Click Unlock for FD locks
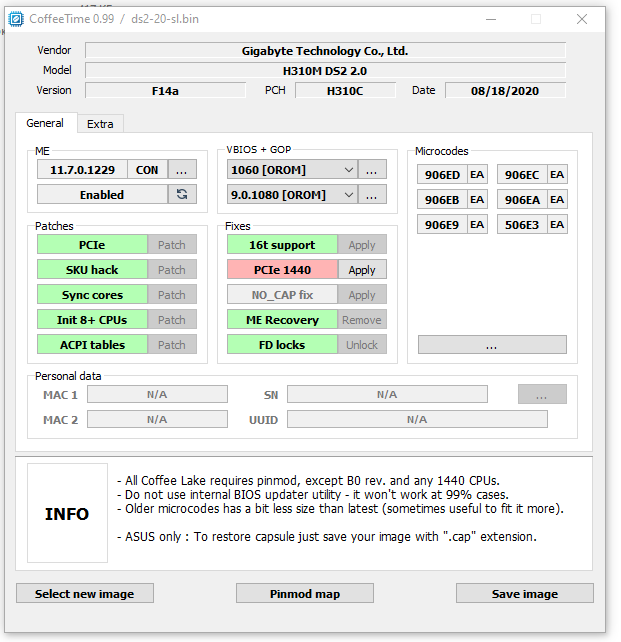Viewport: 621px width, 642px height. tap(362, 344)
